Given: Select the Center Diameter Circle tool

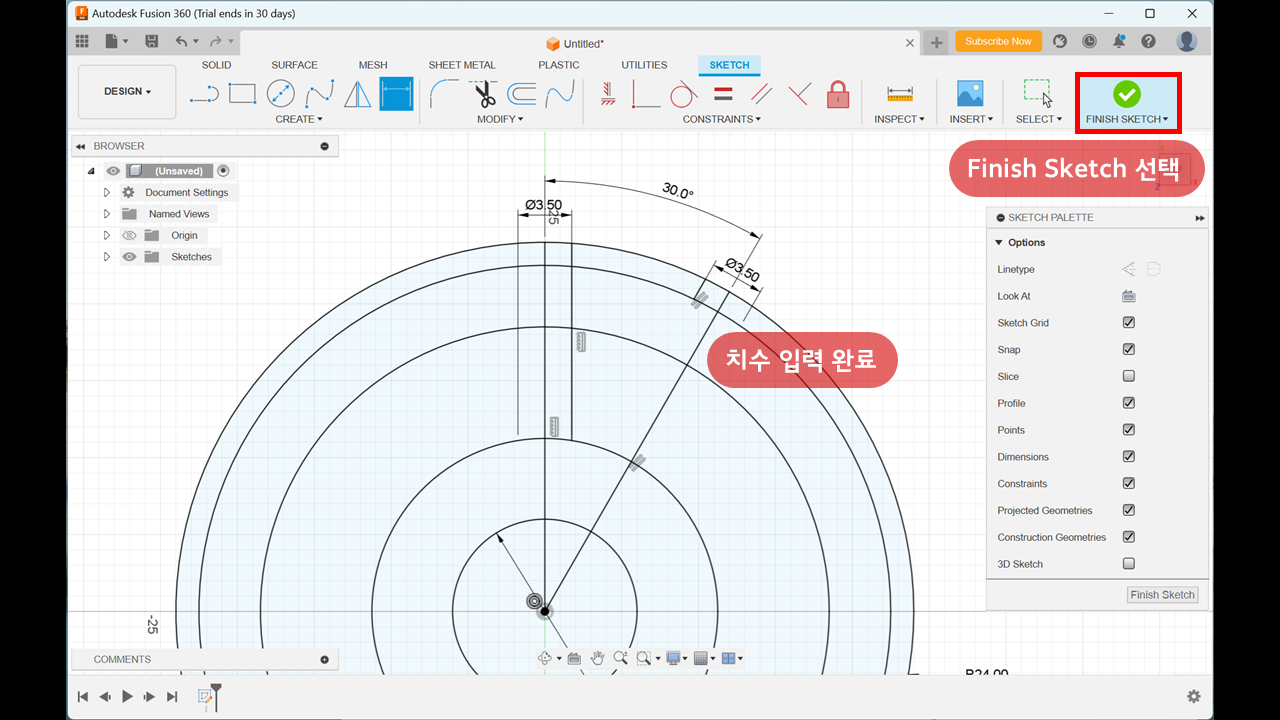Looking at the screenshot, I should point(281,94).
